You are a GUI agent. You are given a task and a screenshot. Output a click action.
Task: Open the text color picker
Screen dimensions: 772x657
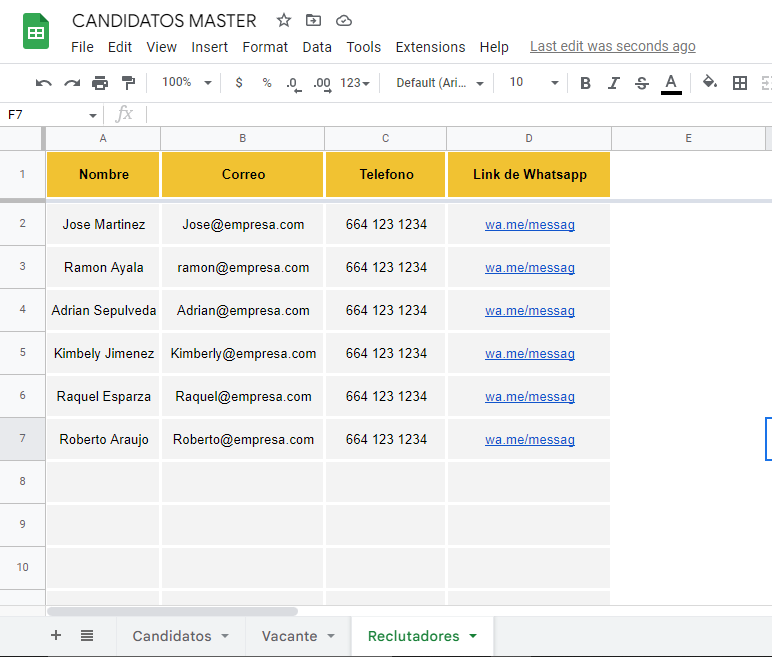671,84
